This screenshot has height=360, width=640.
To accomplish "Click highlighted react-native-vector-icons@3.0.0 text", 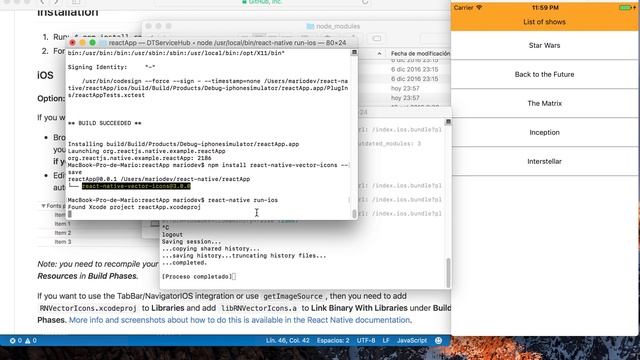I will pyautogui.click(x=136, y=186).
